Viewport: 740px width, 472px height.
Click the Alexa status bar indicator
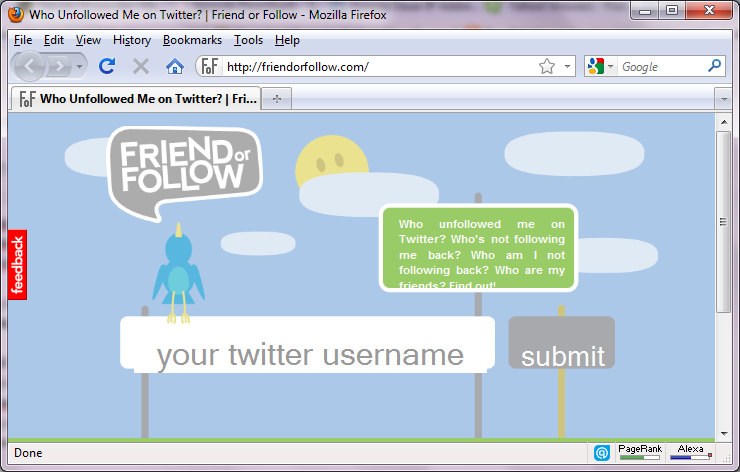690,452
